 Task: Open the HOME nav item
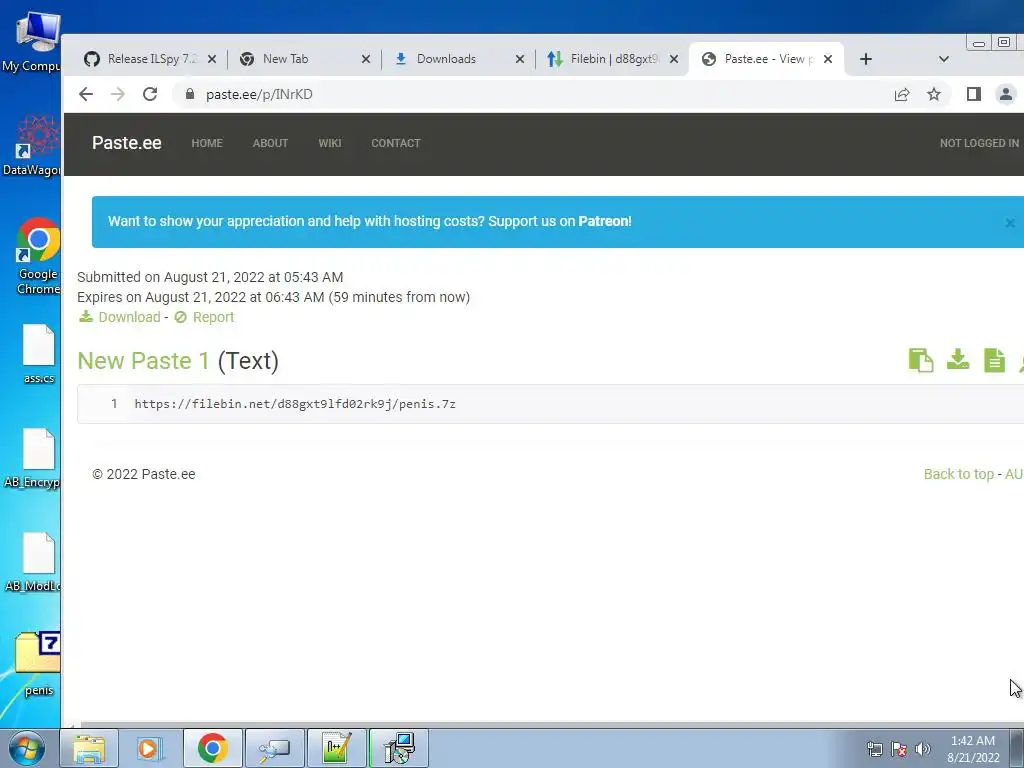click(207, 143)
